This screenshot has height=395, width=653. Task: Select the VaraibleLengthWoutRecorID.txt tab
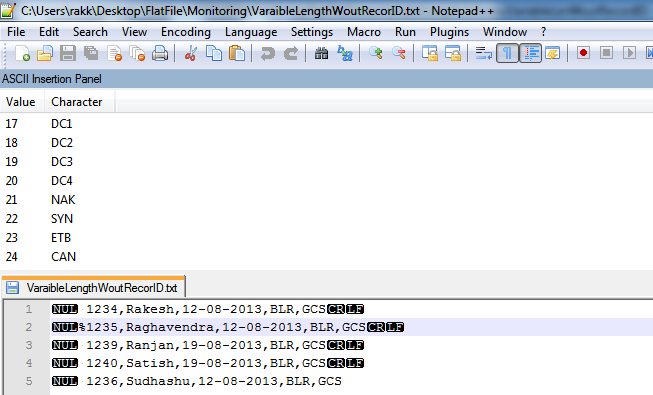click(94, 288)
